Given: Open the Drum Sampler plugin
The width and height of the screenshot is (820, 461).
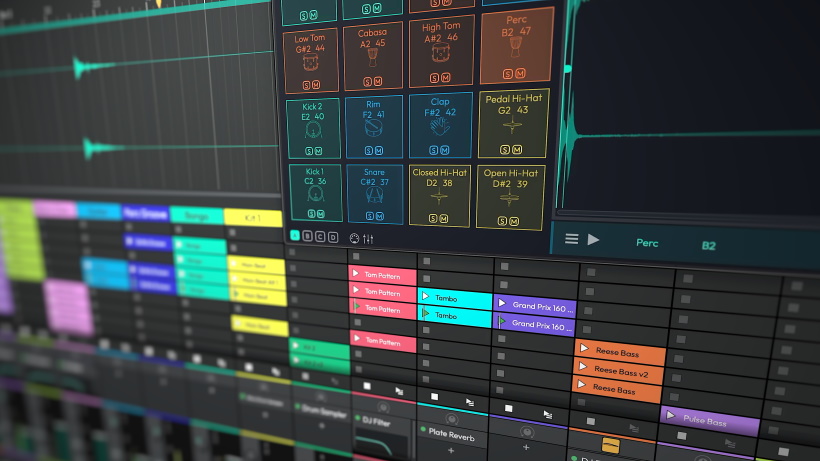Looking at the screenshot, I should 323,410.
